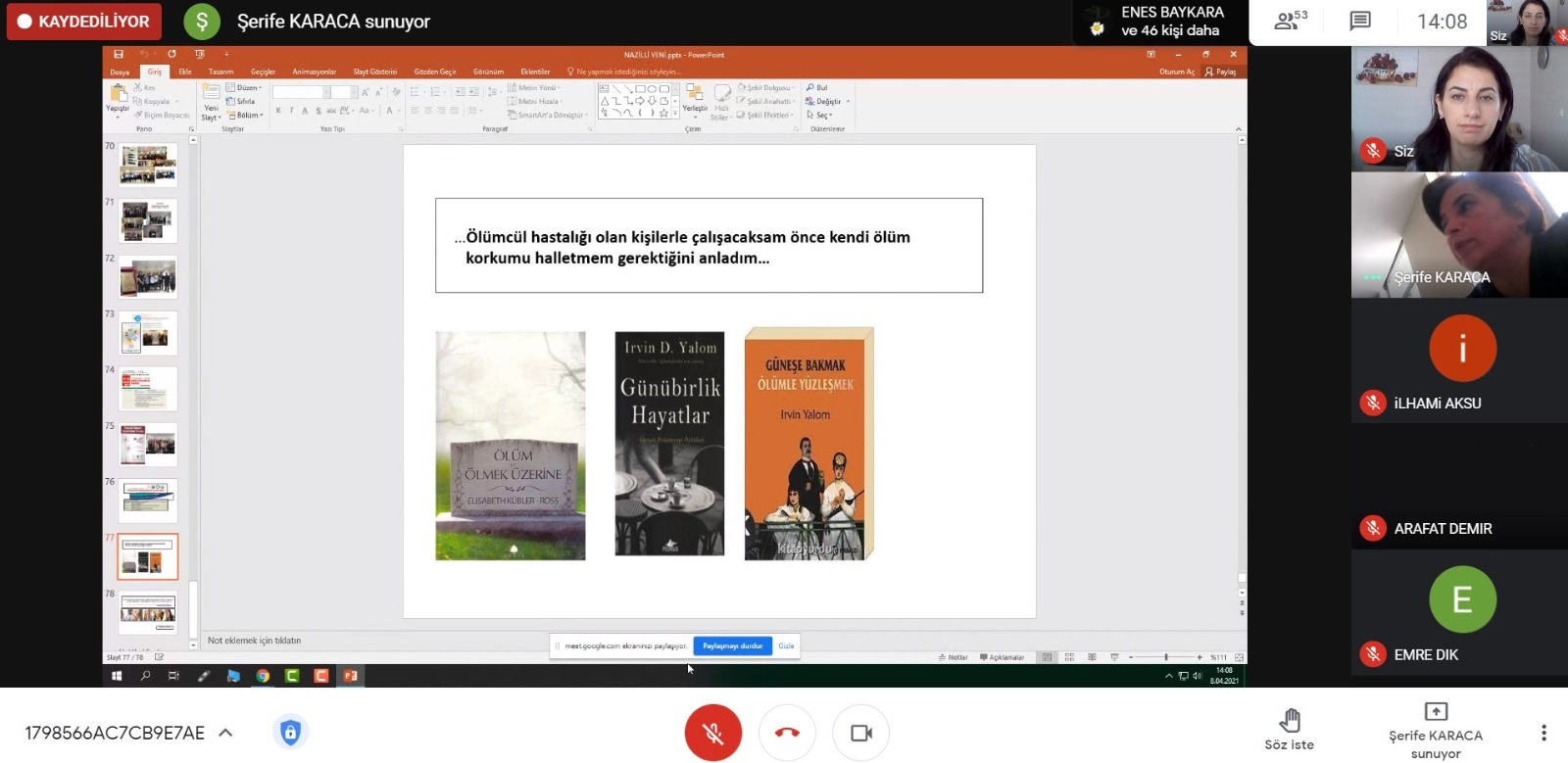Unmute the microphone
Screen dimensions: 1568x763
tap(712, 733)
